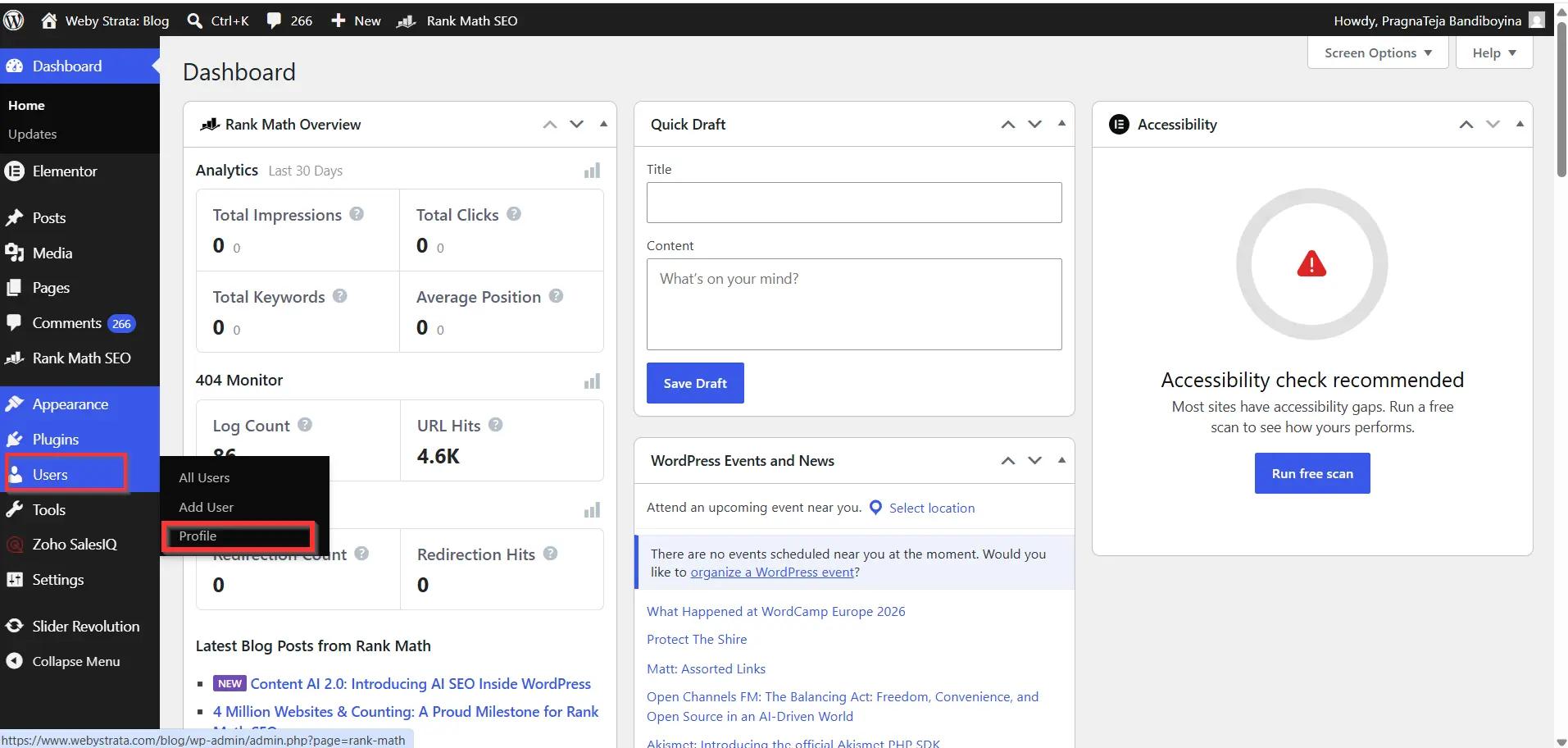Move Rank Math Overview widget up
The height and width of the screenshot is (748, 1568).
pos(550,125)
